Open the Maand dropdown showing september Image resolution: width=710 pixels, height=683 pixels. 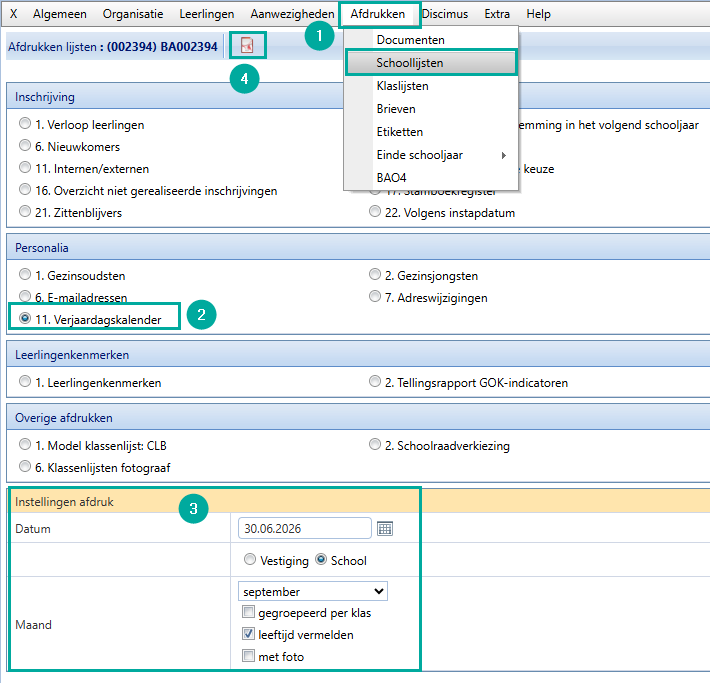[x=313, y=592]
